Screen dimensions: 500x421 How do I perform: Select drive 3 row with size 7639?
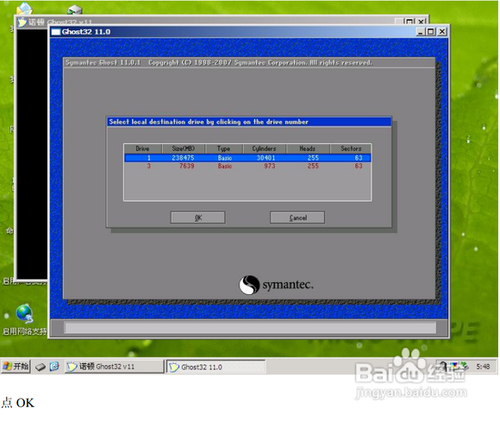247,166
